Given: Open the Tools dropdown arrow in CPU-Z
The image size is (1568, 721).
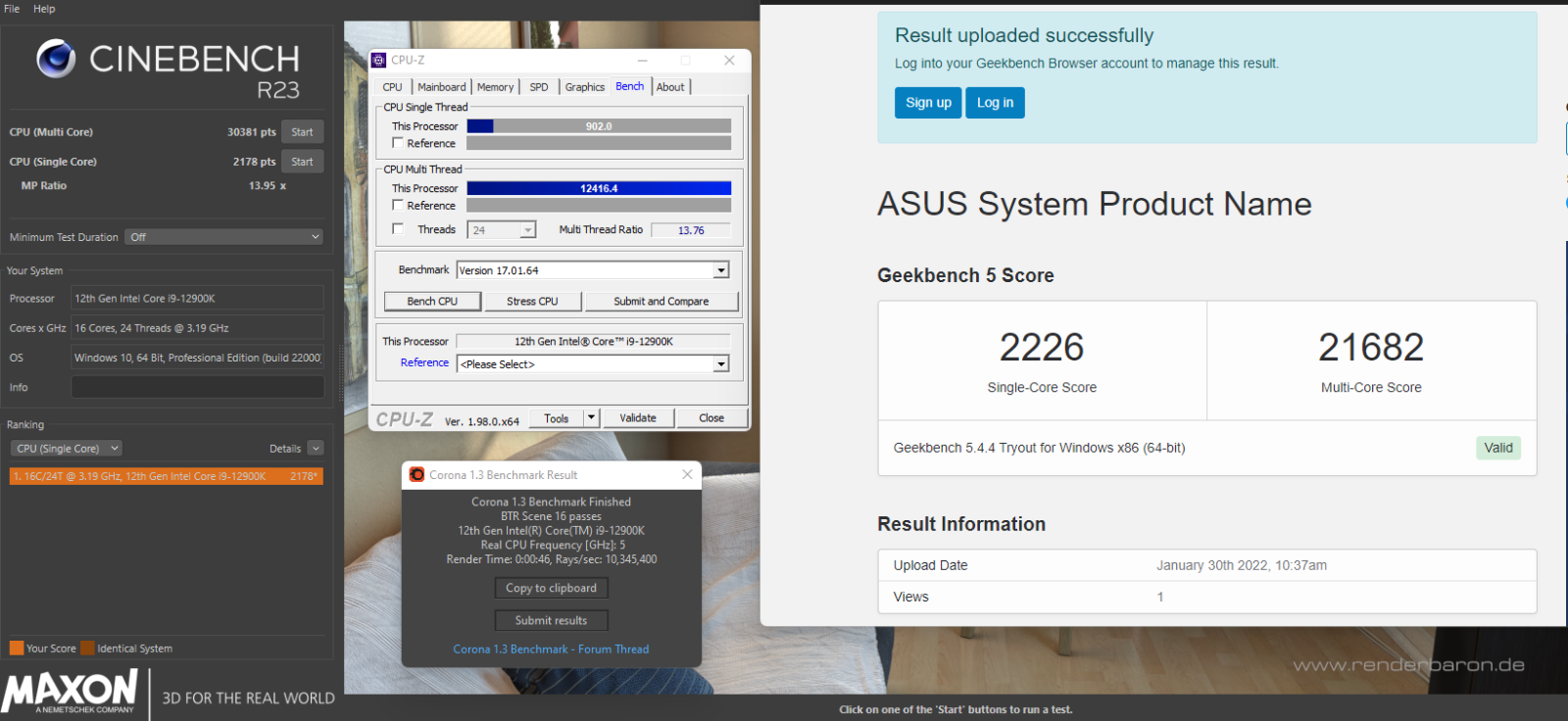Looking at the screenshot, I should [x=591, y=418].
